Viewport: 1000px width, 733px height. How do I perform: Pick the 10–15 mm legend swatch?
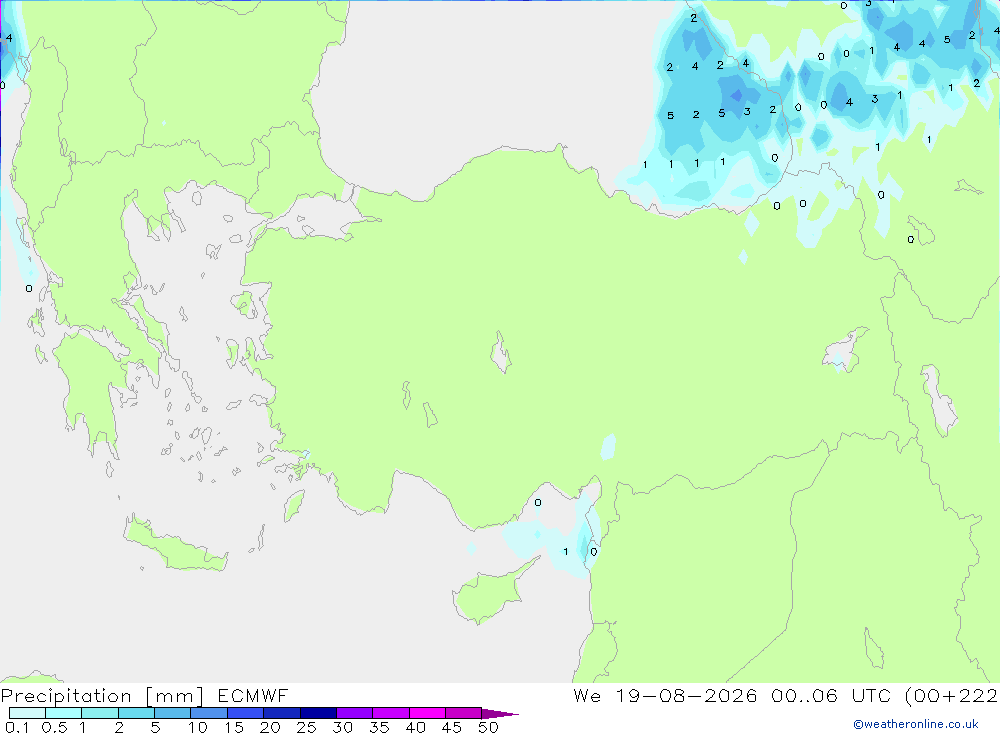click(209, 713)
